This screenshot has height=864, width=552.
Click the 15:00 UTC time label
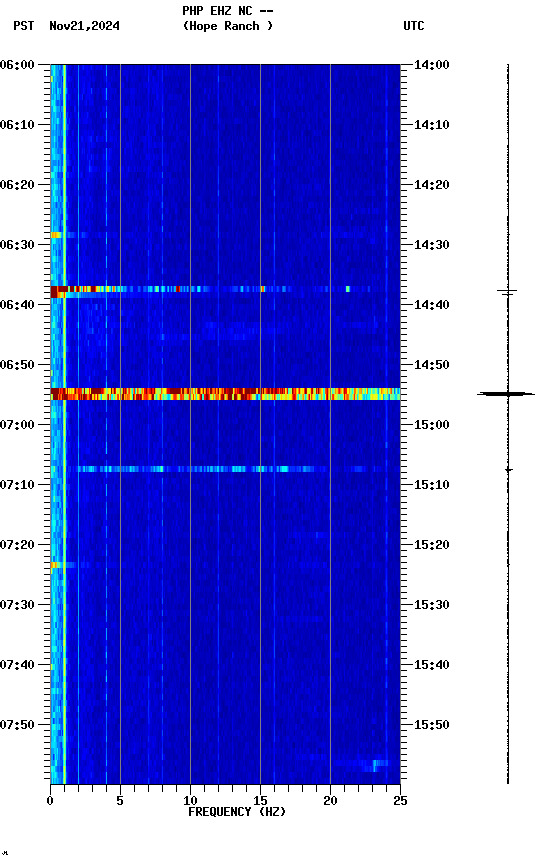click(432, 425)
